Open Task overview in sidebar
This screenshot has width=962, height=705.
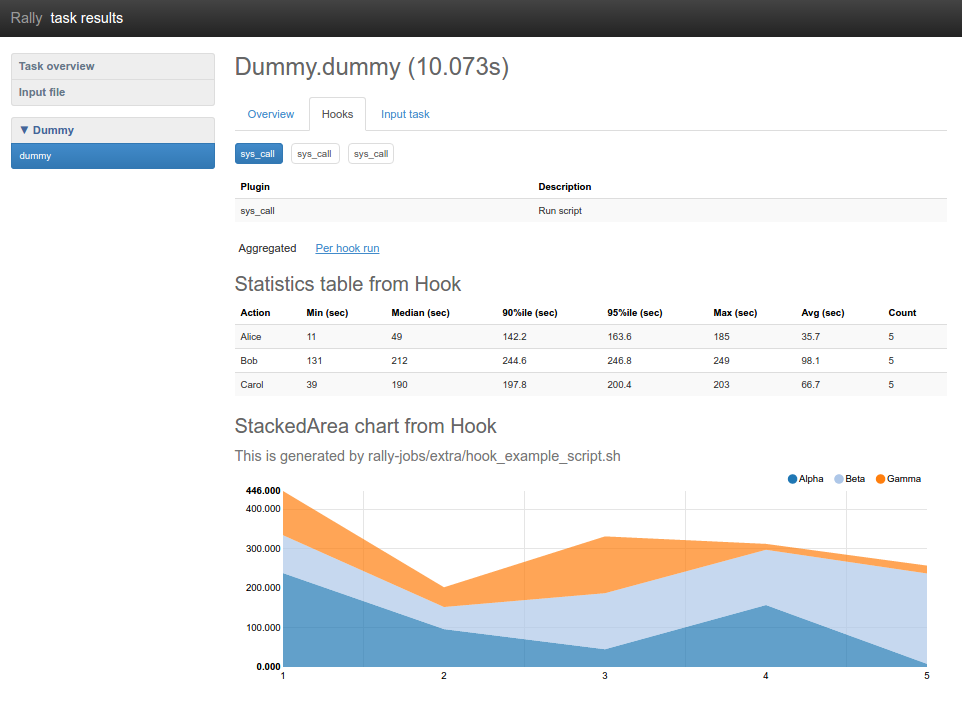112,66
